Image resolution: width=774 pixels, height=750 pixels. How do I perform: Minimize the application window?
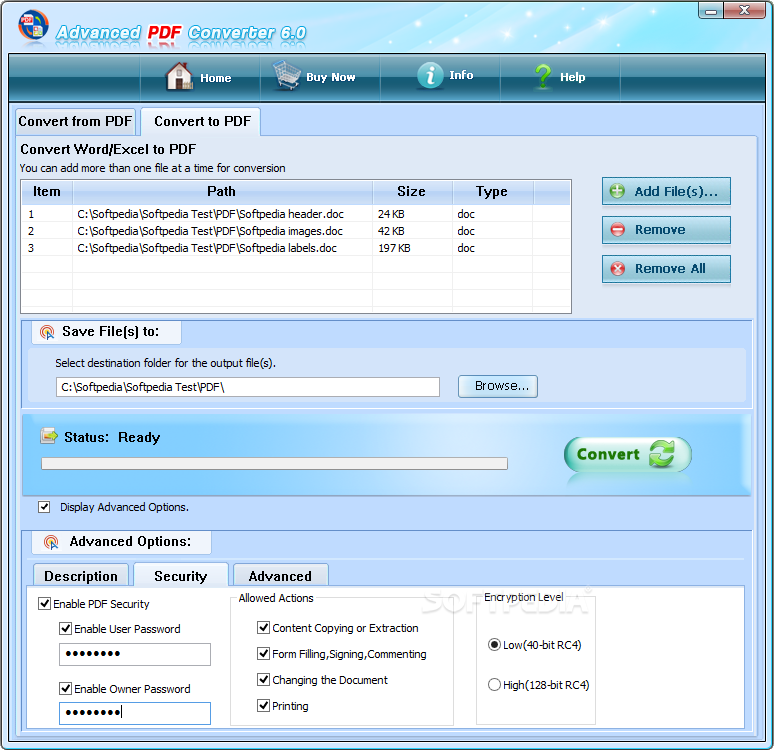[x=711, y=10]
